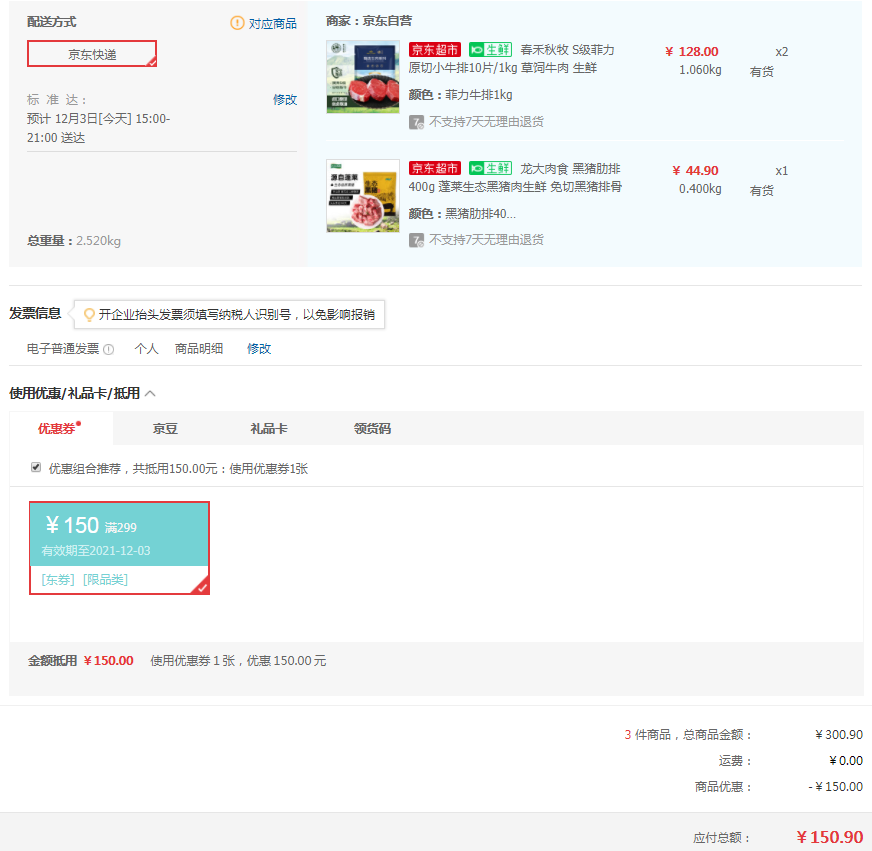
Task: Click the 京东超市 badge on the pork ribs item
Action: [435, 168]
